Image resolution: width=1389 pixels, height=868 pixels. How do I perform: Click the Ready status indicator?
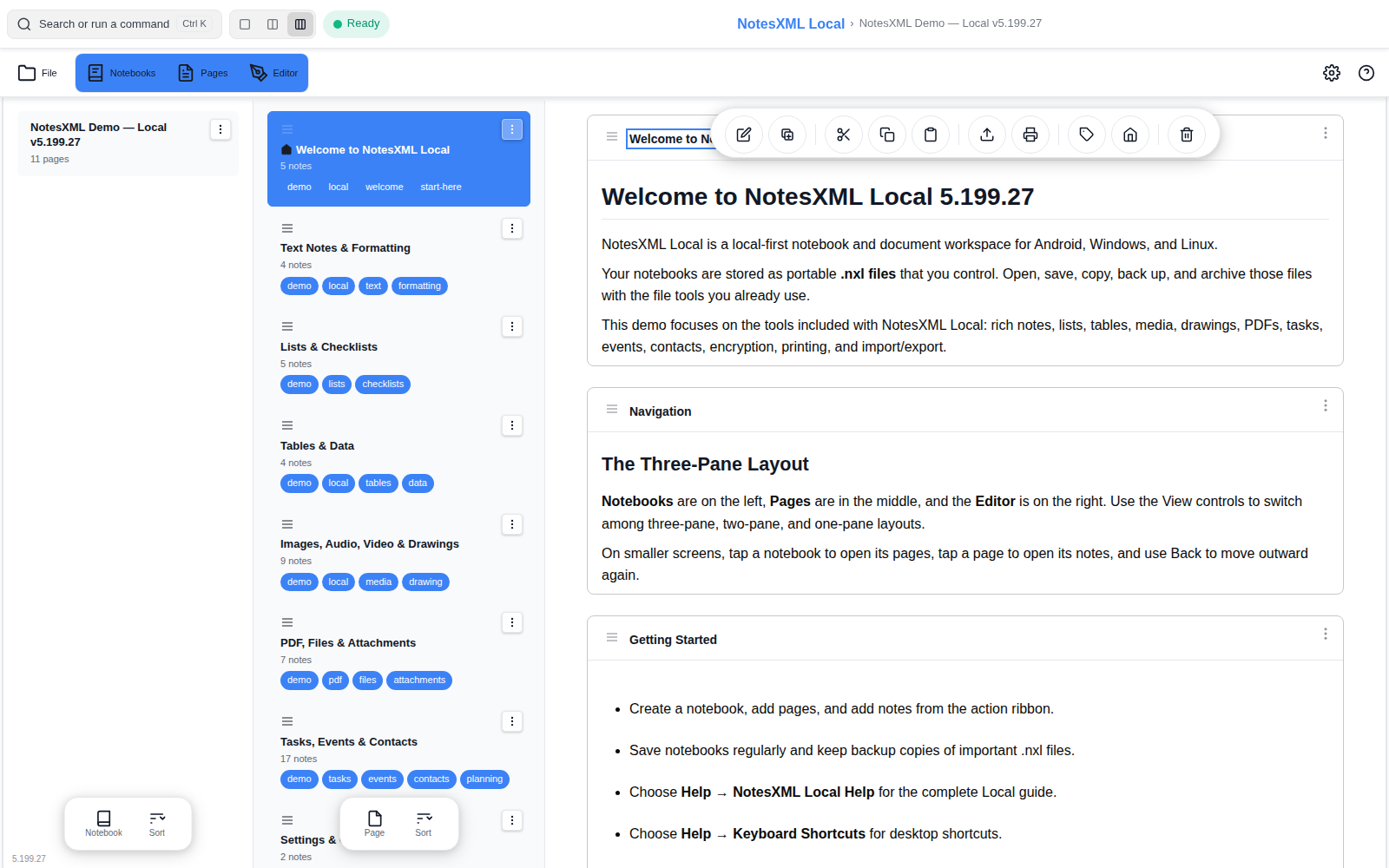point(356,24)
